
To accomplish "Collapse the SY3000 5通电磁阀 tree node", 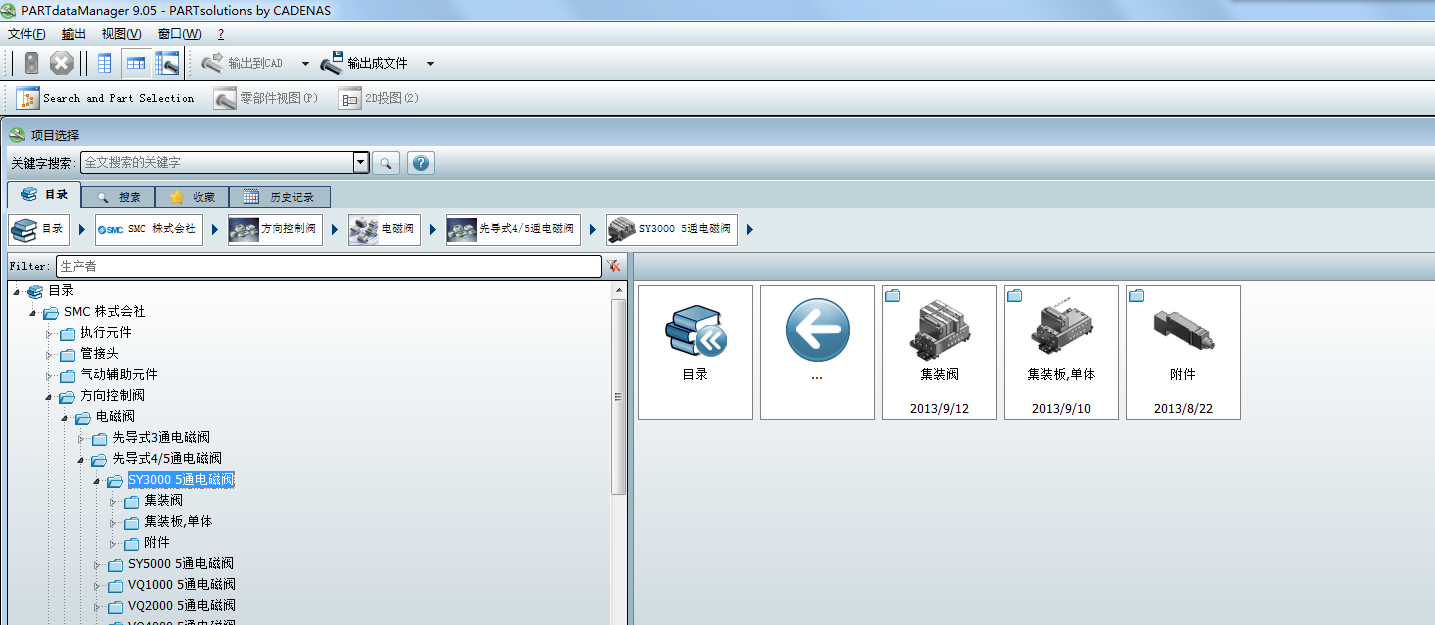I will (97, 481).
